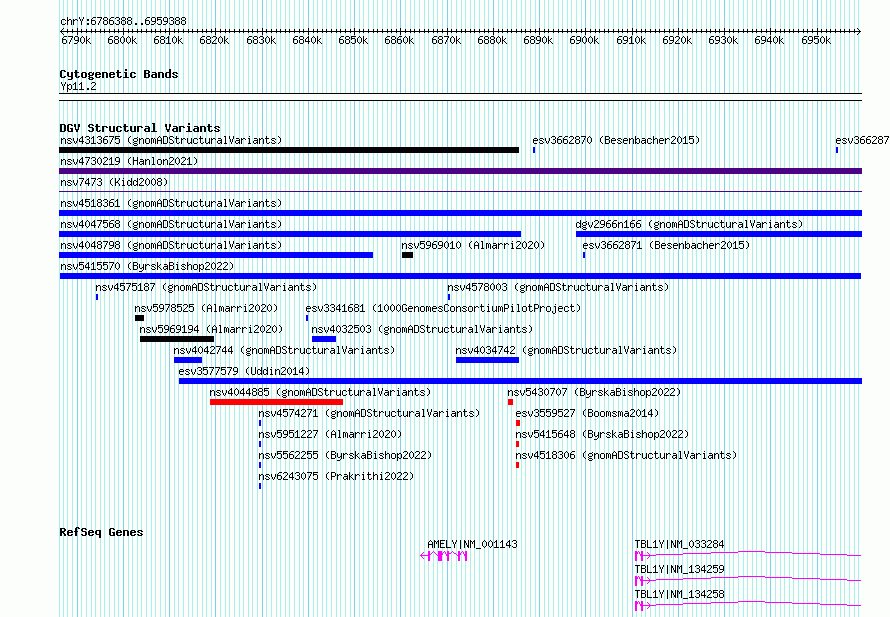Click the nsv6243075 (Prakrithi2022) label

(x=336, y=476)
